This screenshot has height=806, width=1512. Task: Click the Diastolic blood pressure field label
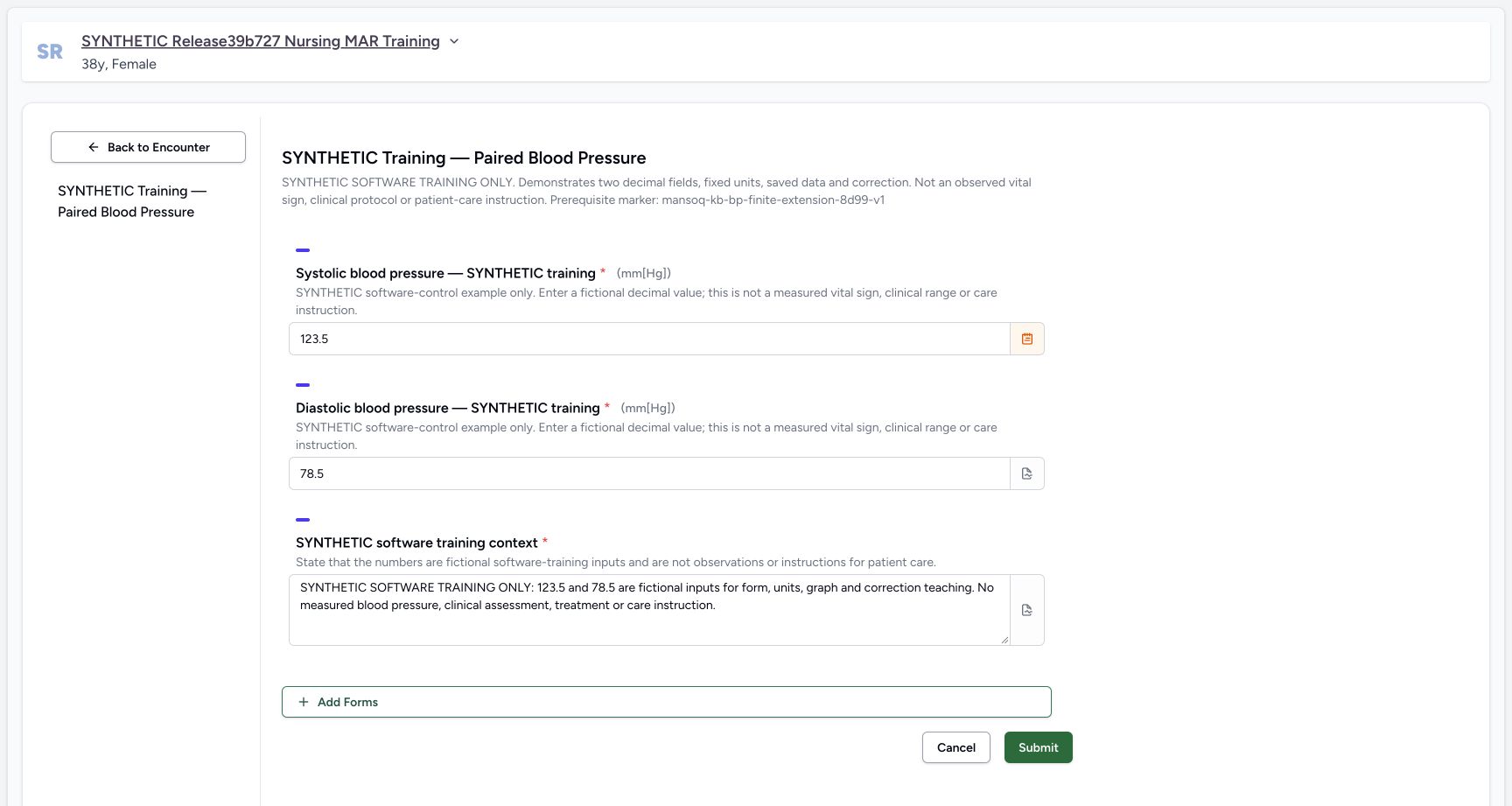447,408
